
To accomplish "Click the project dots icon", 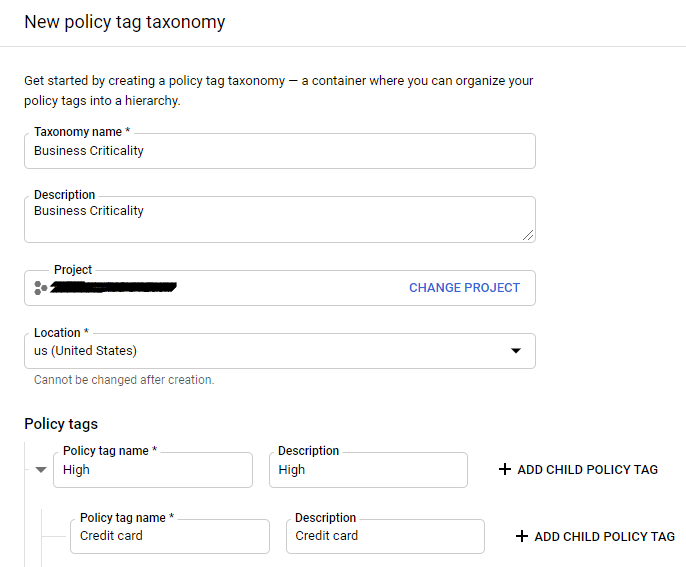I will pyautogui.click(x=41, y=288).
